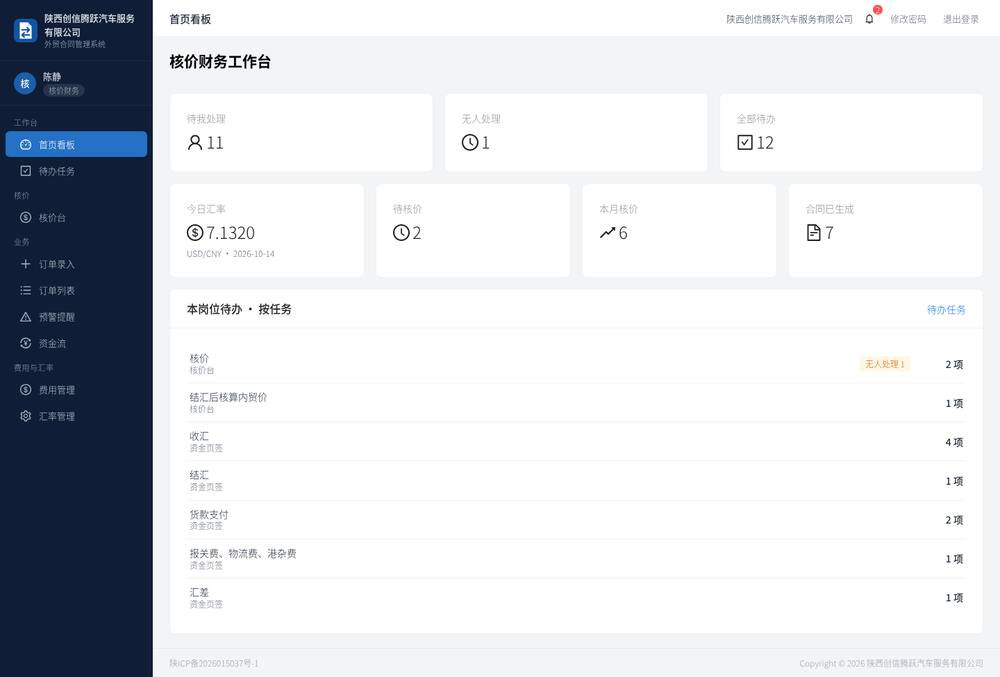Click the clock icon in 无人处理 card

coord(470,143)
